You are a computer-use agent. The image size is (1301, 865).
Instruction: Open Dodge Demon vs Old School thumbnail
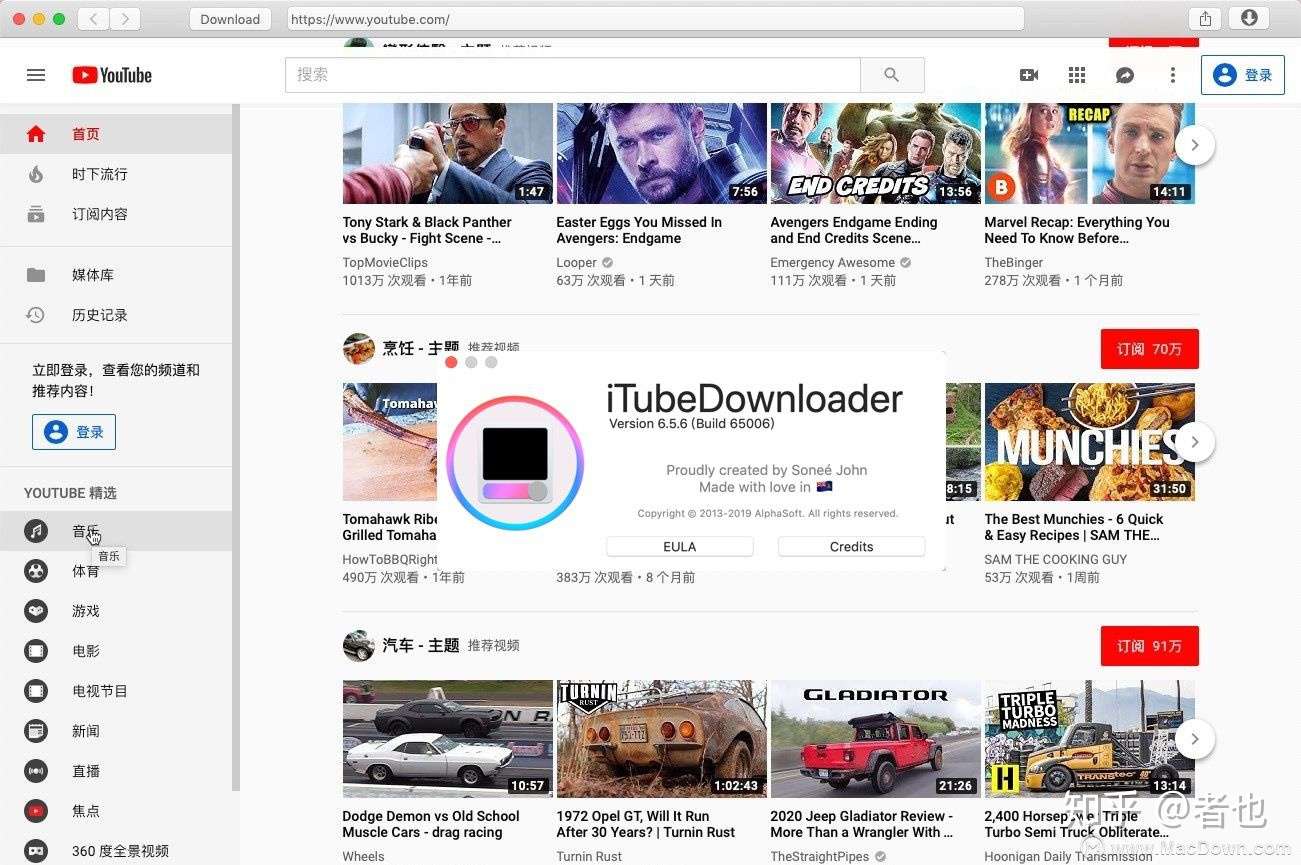448,739
